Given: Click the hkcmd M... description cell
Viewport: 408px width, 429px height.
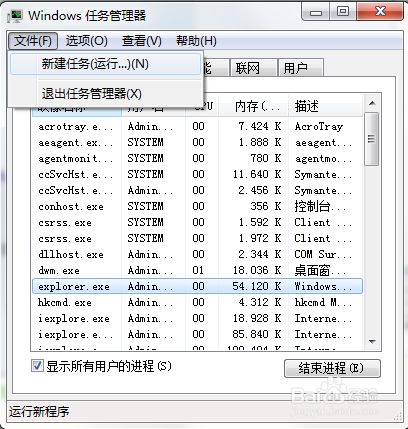Looking at the screenshot, I should [323, 302].
